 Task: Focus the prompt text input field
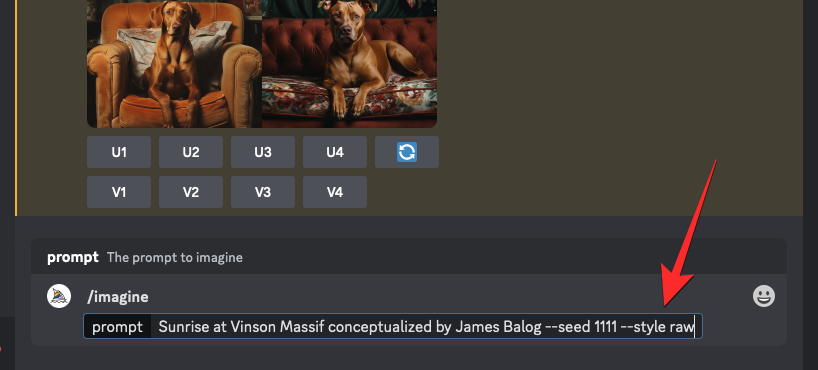coord(393,327)
